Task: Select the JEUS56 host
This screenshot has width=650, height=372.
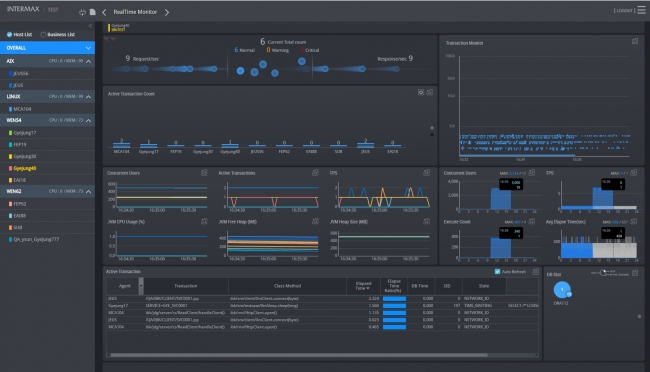Action: point(21,73)
